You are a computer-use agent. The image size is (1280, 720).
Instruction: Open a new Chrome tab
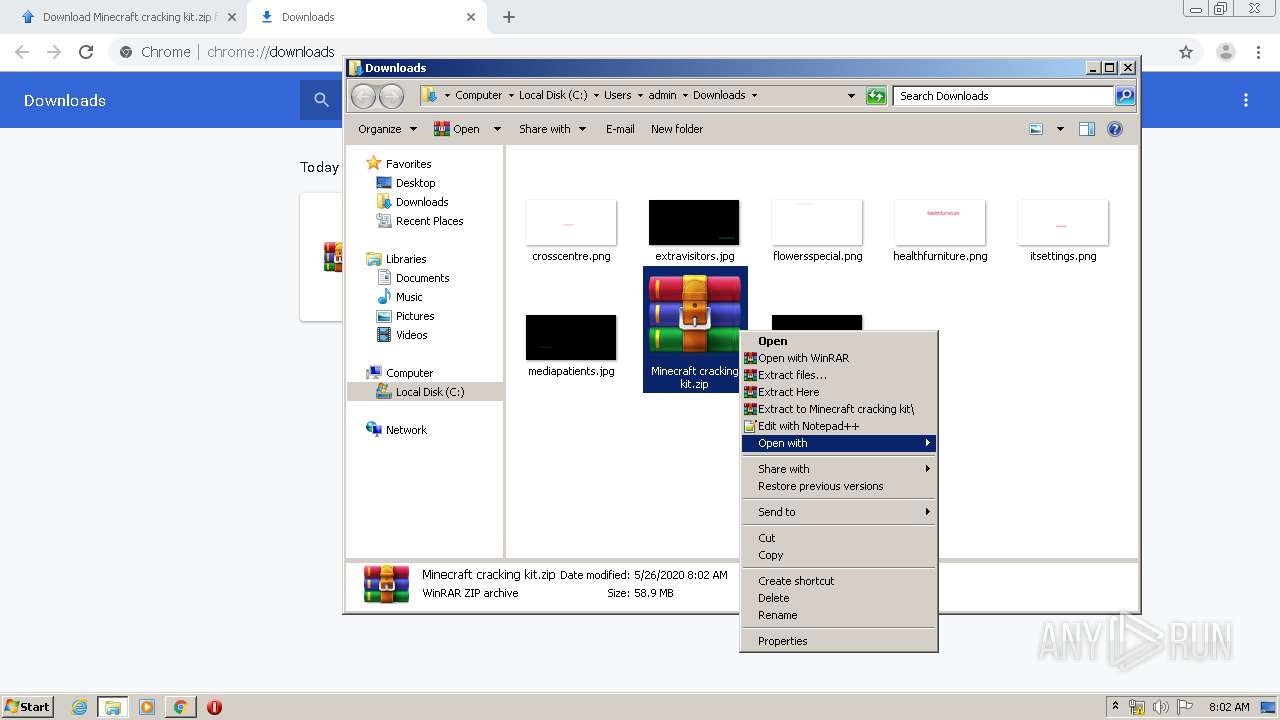(508, 17)
